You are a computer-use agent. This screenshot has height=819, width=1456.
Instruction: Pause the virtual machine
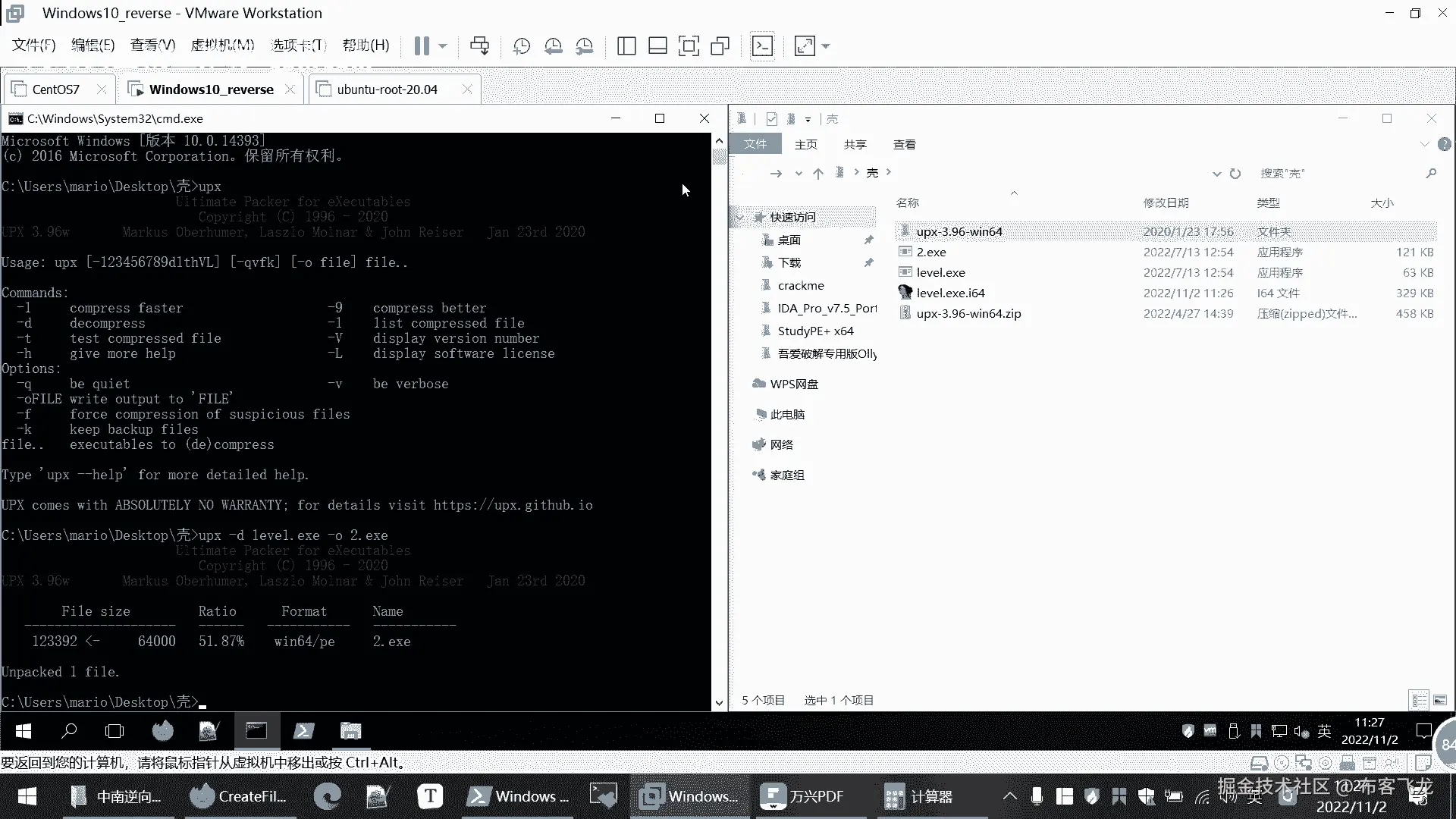422,46
